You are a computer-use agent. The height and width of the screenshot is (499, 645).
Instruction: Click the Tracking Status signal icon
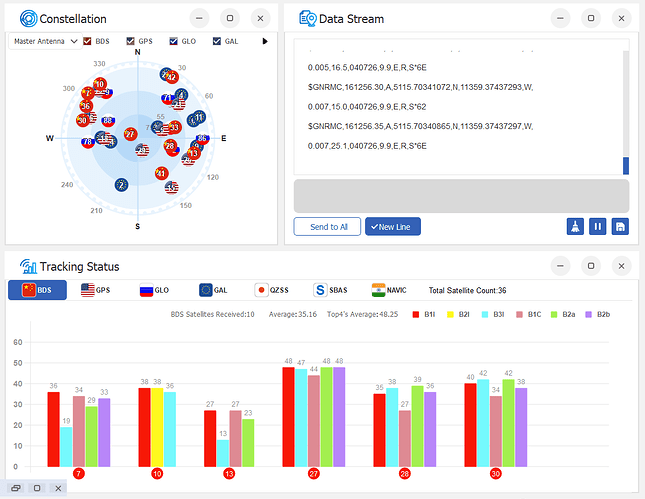point(28,267)
